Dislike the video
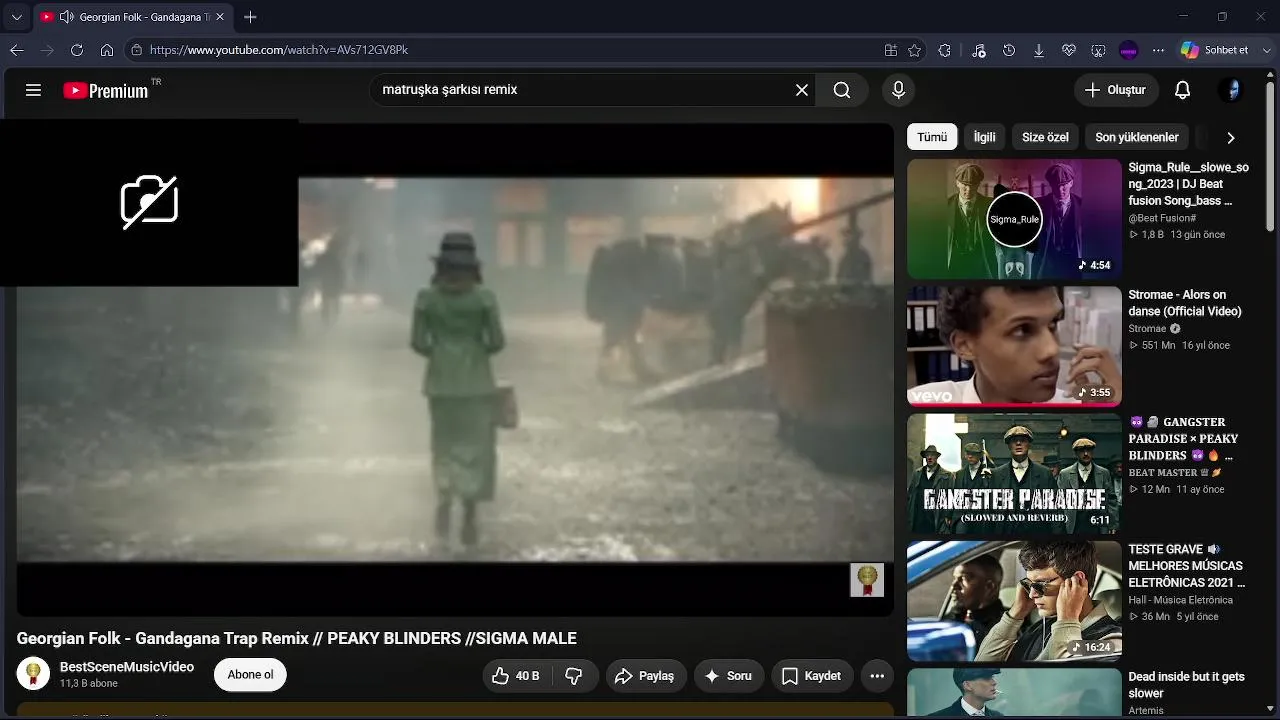The height and width of the screenshot is (720, 1280). click(574, 676)
